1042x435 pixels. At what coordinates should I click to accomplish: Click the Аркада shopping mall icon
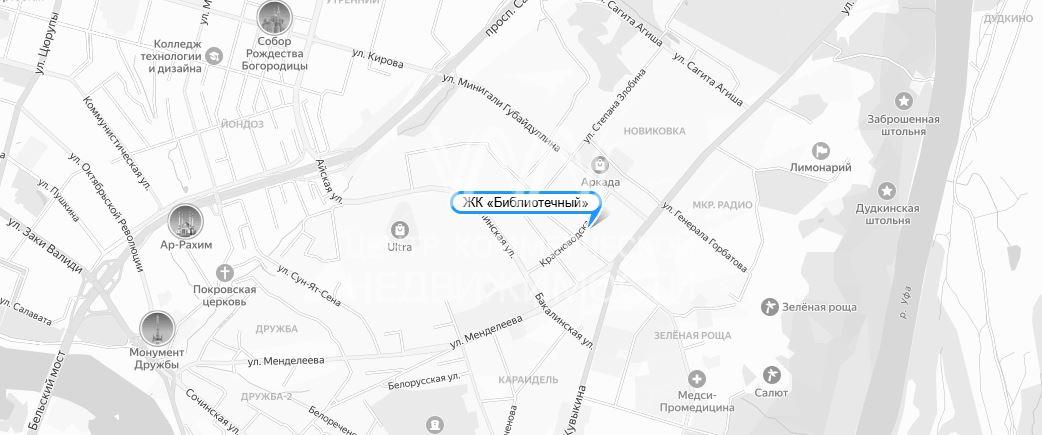coord(600,163)
